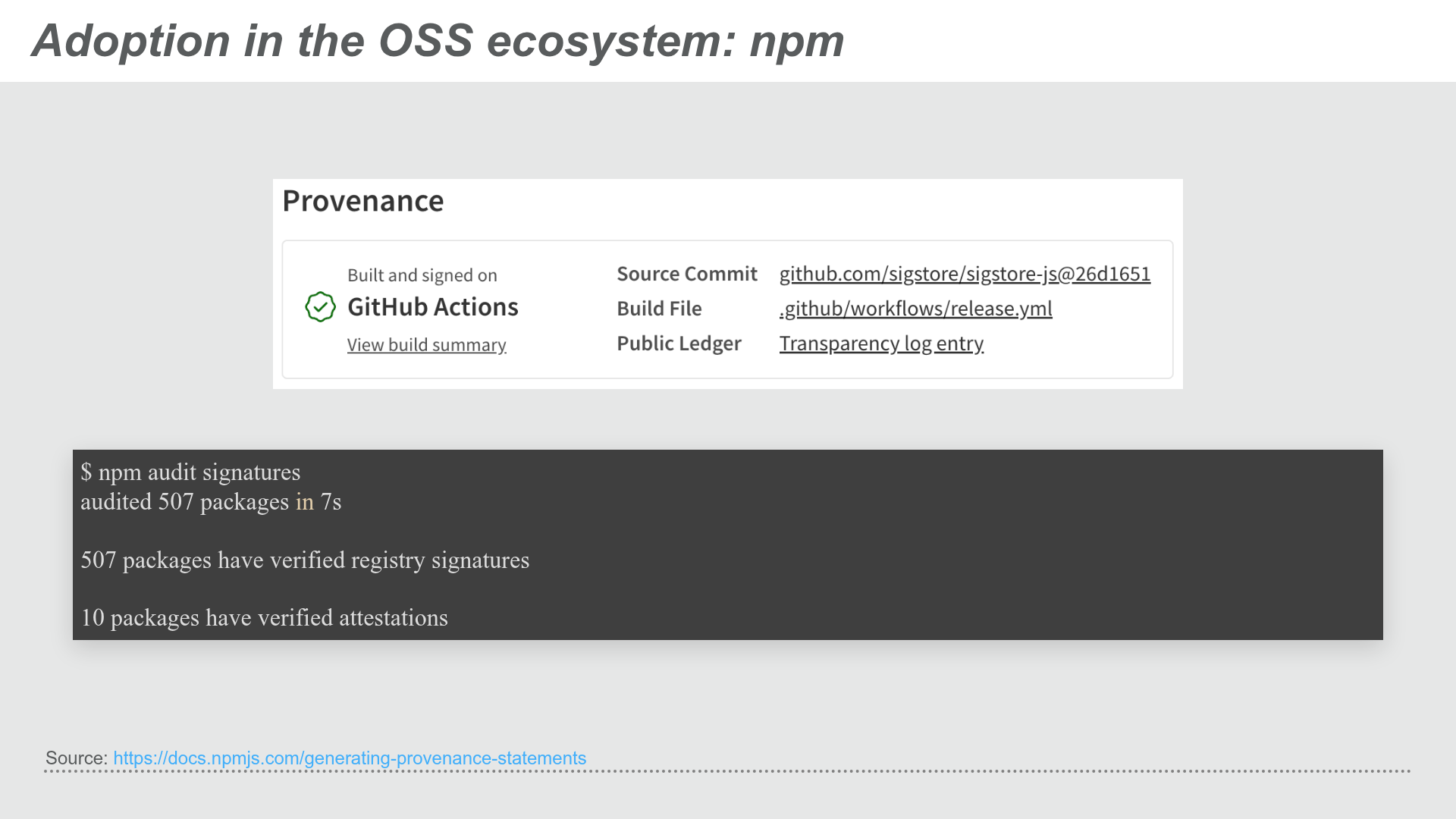This screenshot has width=1456, height=819.
Task: Click the '507 packages have verified registry signatures' line
Action: (x=305, y=560)
